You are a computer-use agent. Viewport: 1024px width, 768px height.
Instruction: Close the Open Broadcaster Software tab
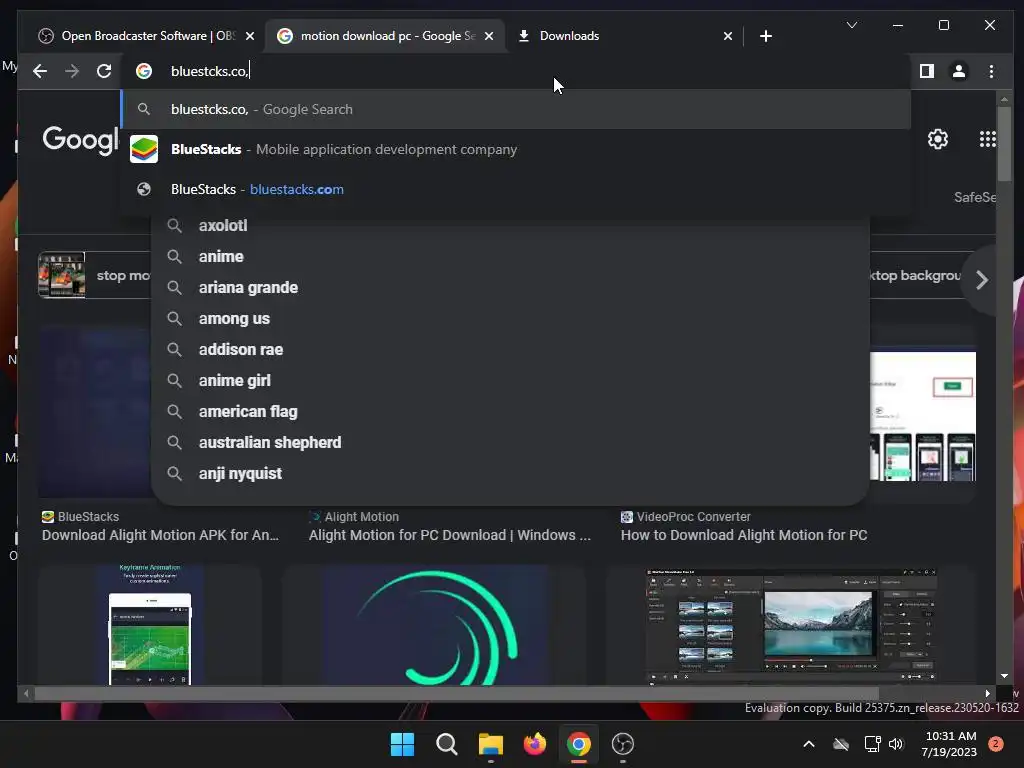pyautogui.click(x=249, y=36)
